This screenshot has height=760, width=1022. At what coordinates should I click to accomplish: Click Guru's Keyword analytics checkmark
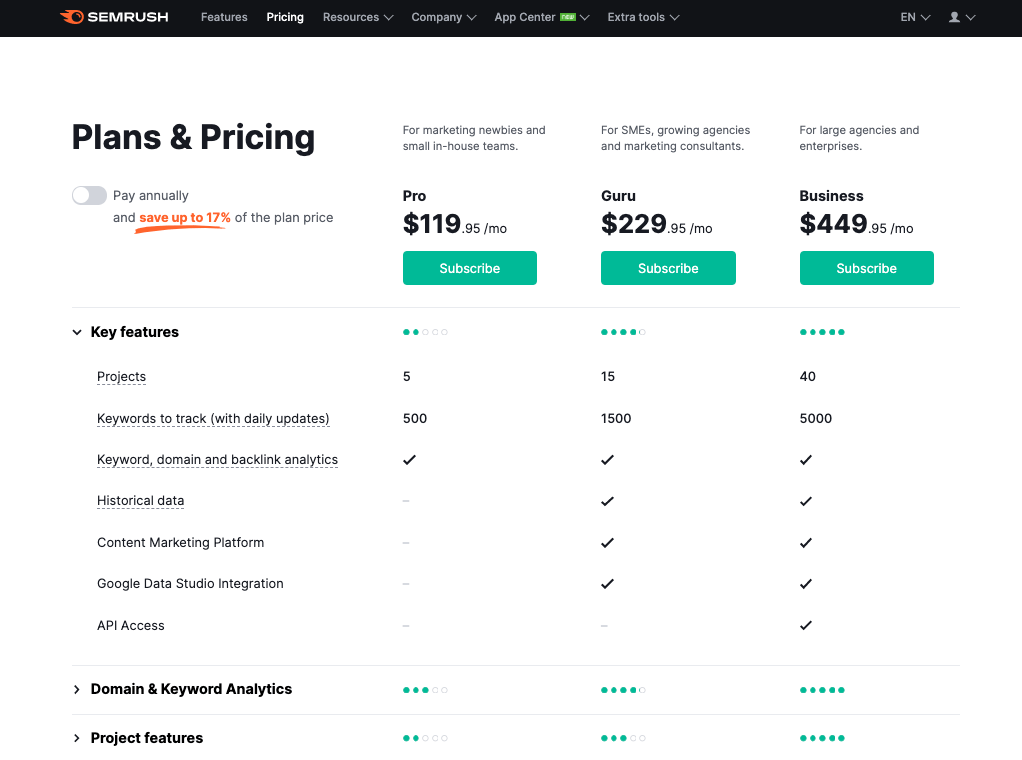(x=607, y=460)
